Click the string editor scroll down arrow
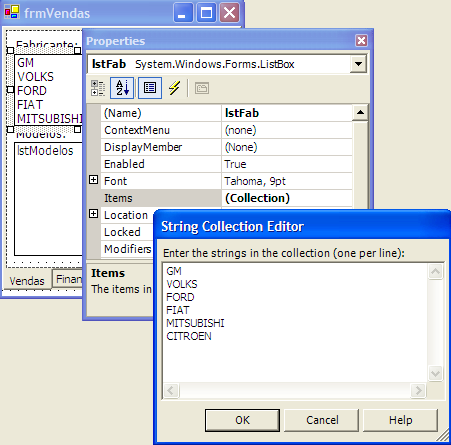The height and width of the screenshot is (445, 451). click(x=435, y=373)
